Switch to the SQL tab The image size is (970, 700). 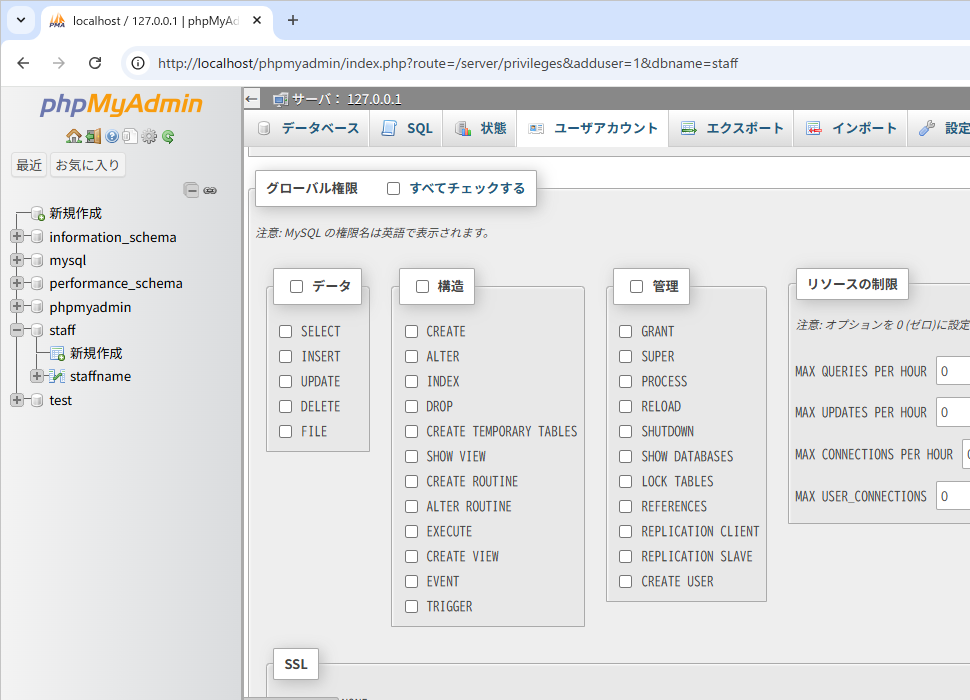[407, 128]
